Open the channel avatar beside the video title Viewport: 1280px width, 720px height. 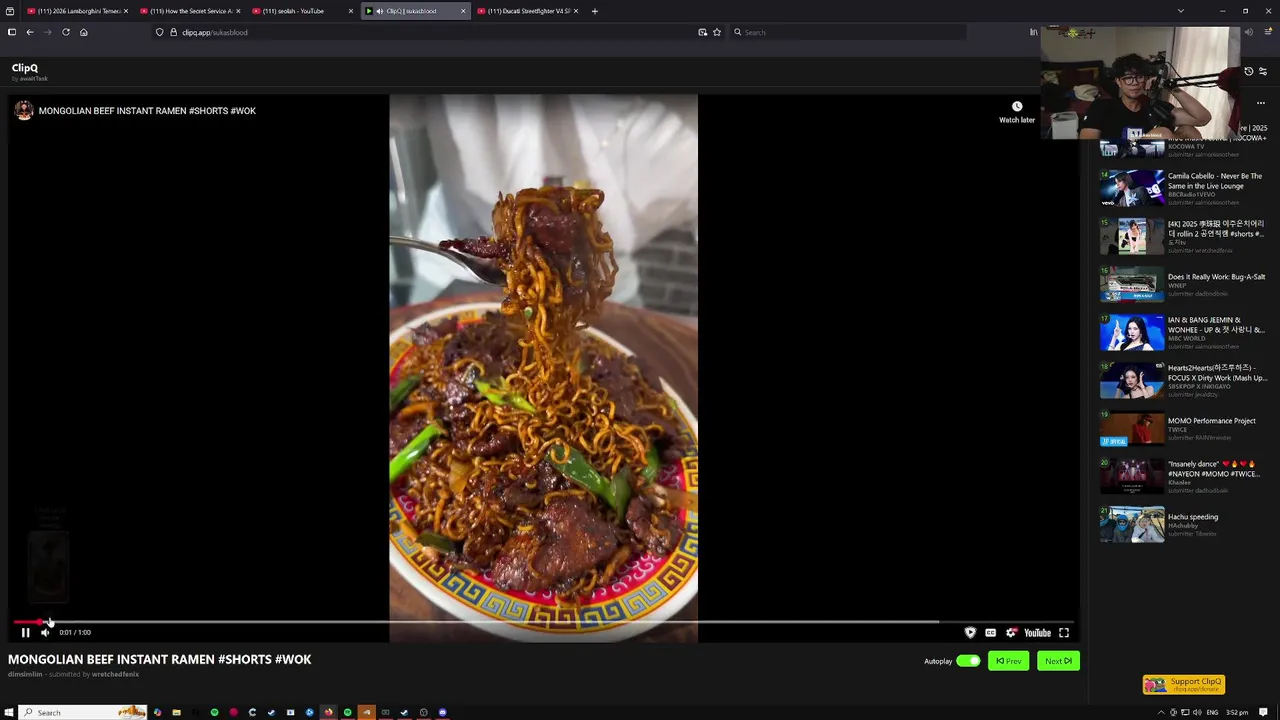coord(23,111)
